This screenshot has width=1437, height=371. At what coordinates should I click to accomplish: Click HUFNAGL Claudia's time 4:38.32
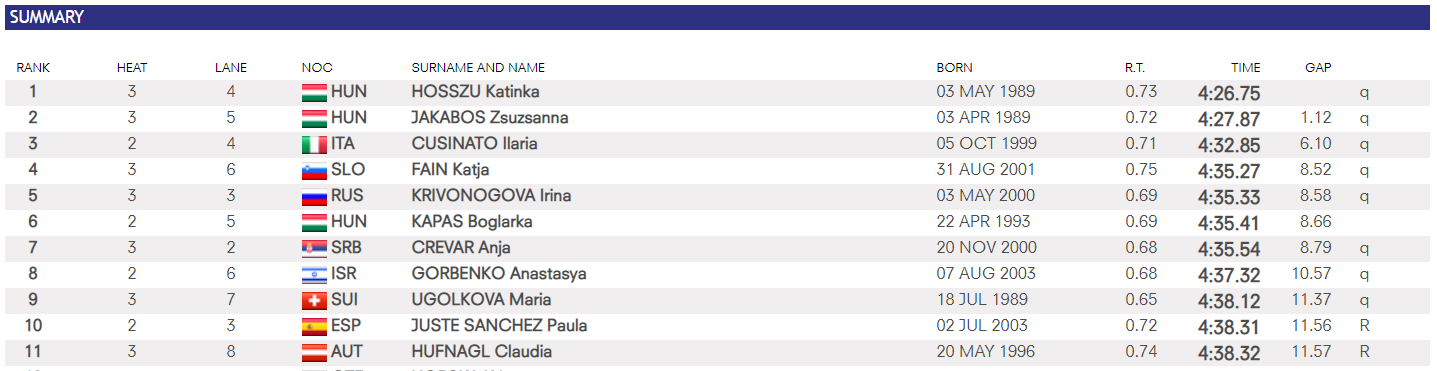pyautogui.click(x=1229, y=352)
